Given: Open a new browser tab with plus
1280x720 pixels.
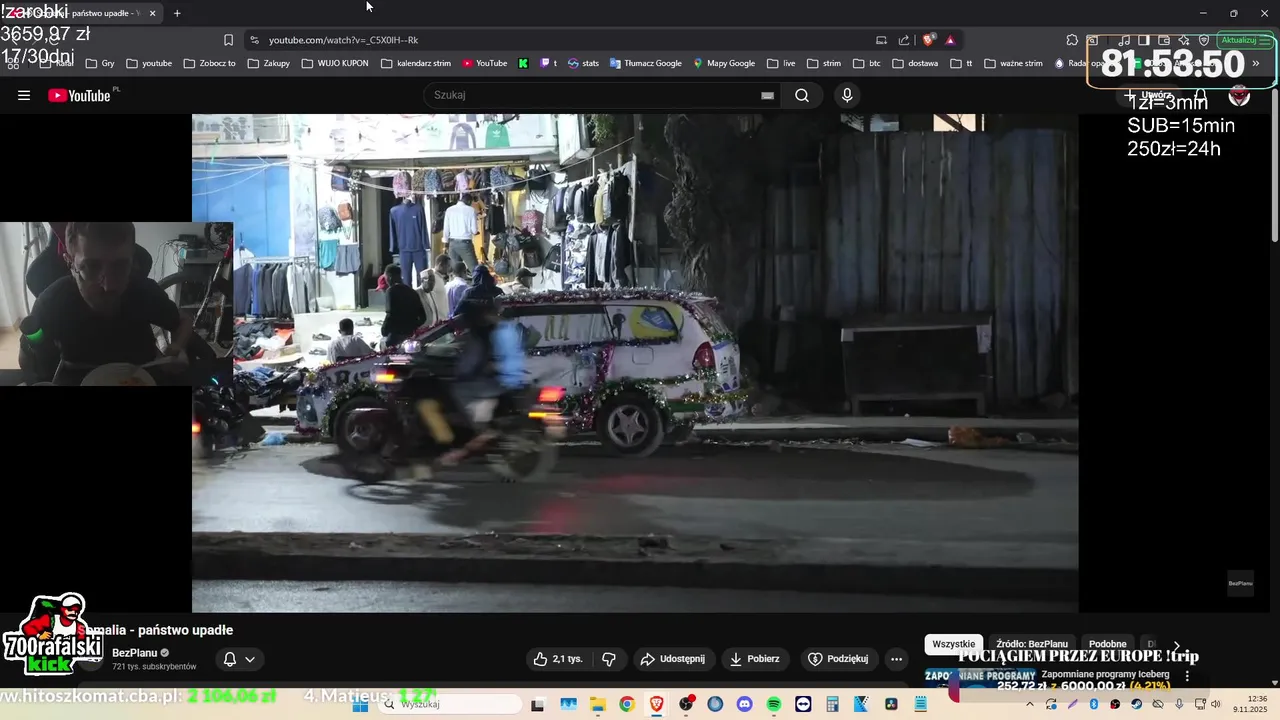Looking at the screenshot, I should tap(177, 13).
